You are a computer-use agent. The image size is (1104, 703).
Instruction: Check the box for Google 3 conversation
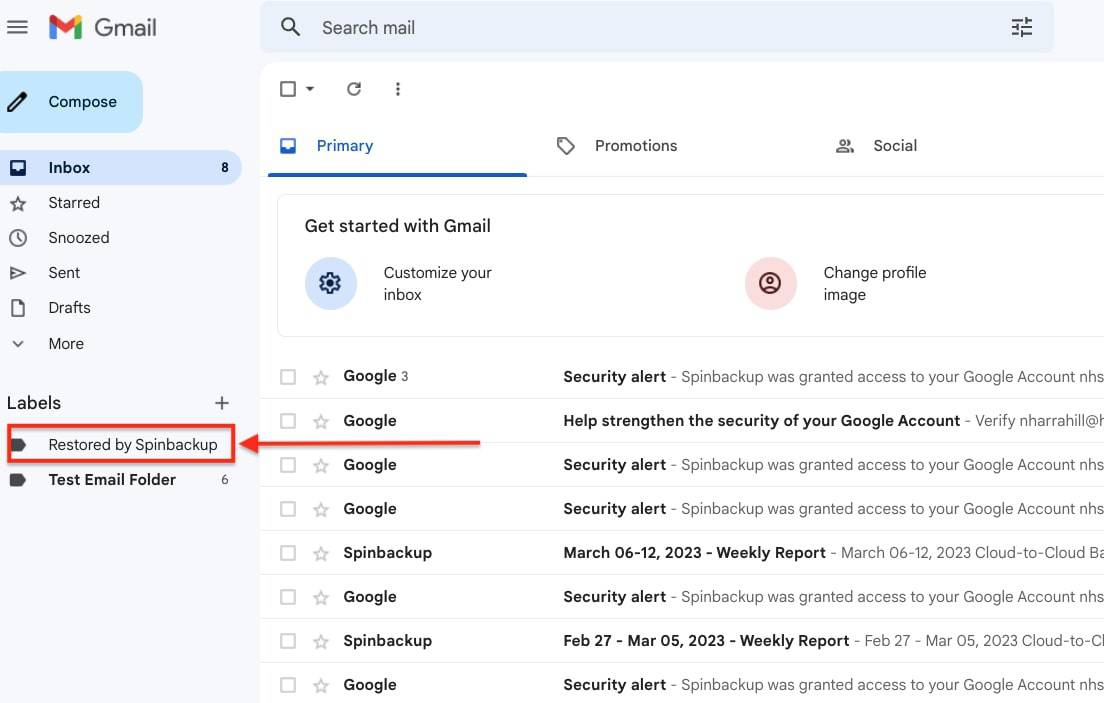tap(288, 377)
